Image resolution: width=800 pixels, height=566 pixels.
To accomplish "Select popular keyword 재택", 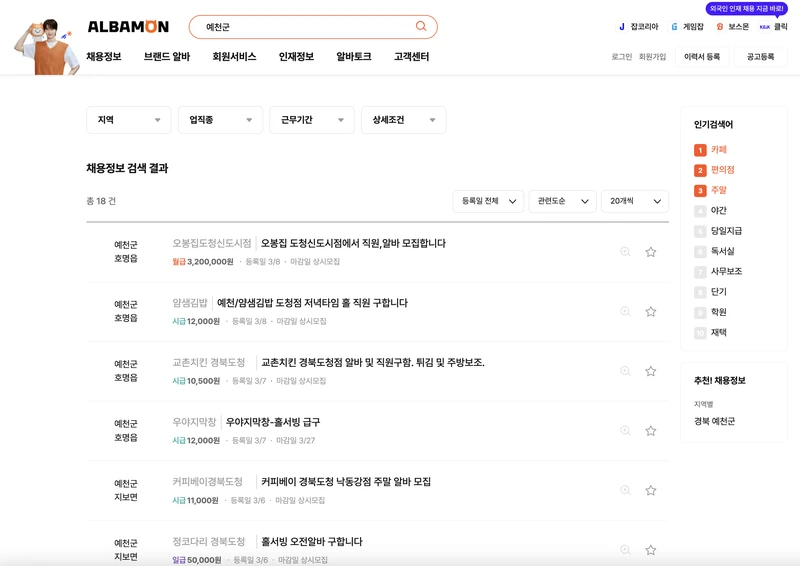I will pyautogui.click(x=719, y=332).
